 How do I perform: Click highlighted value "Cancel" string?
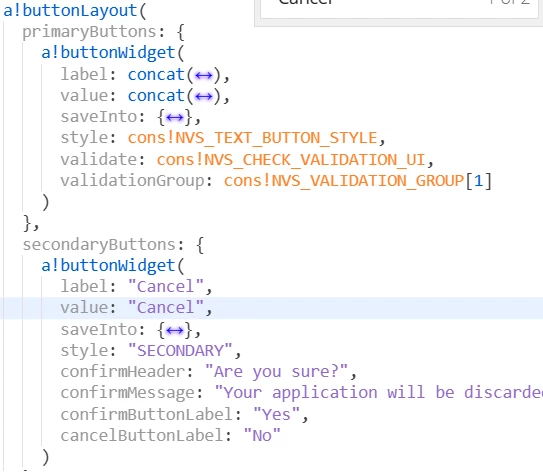(x=166, y=308)
